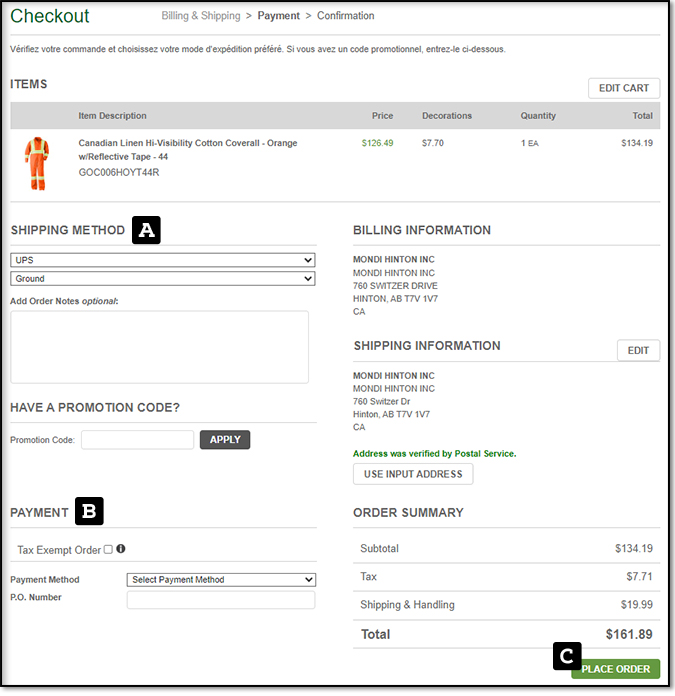Viewport: 675px width, 696px height.
Task: Go to Billing & Shipping breadcrumb step
Action: pyautogui.click(x=201, y=16)
